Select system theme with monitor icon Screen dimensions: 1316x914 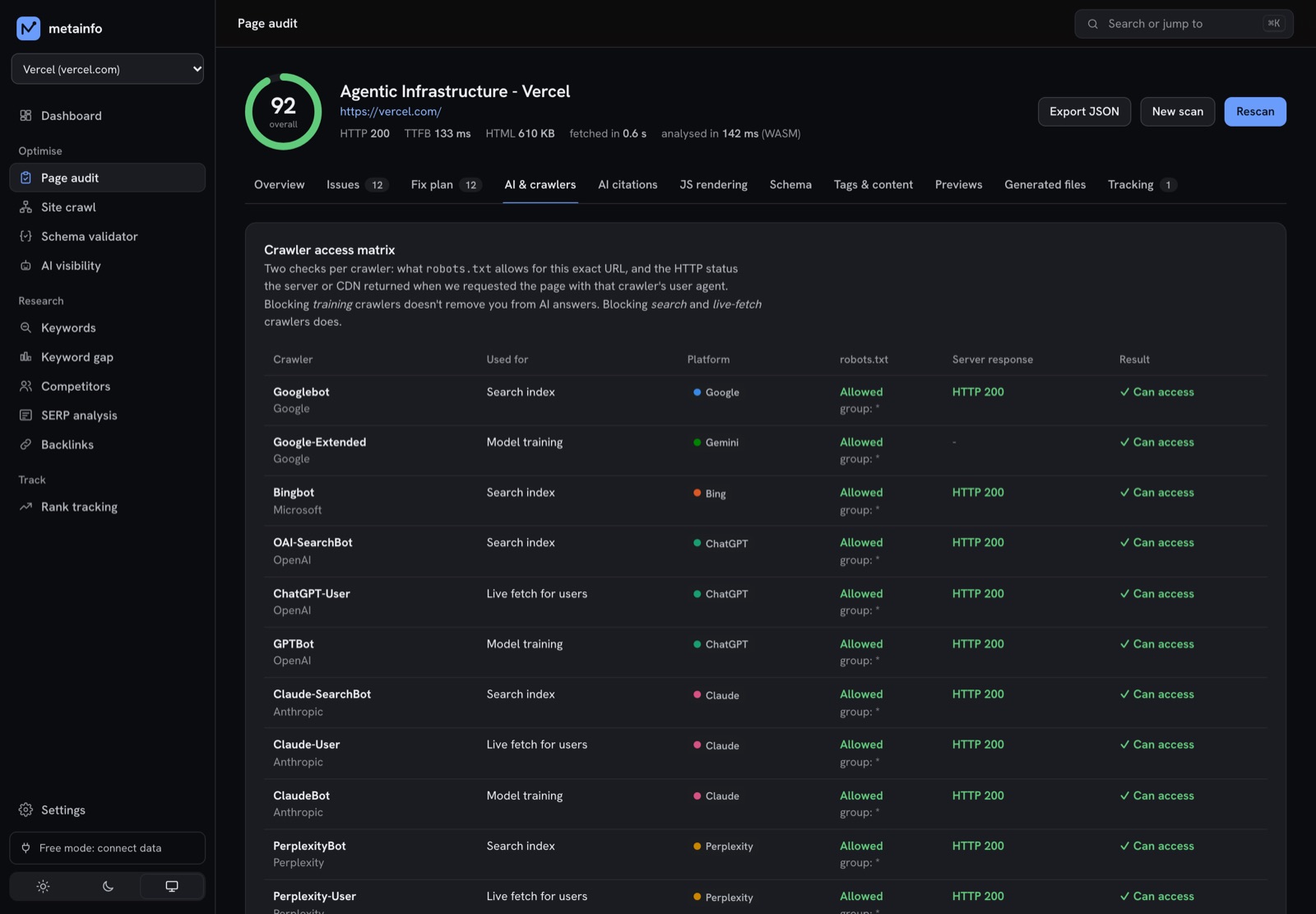tap(172, 887)
